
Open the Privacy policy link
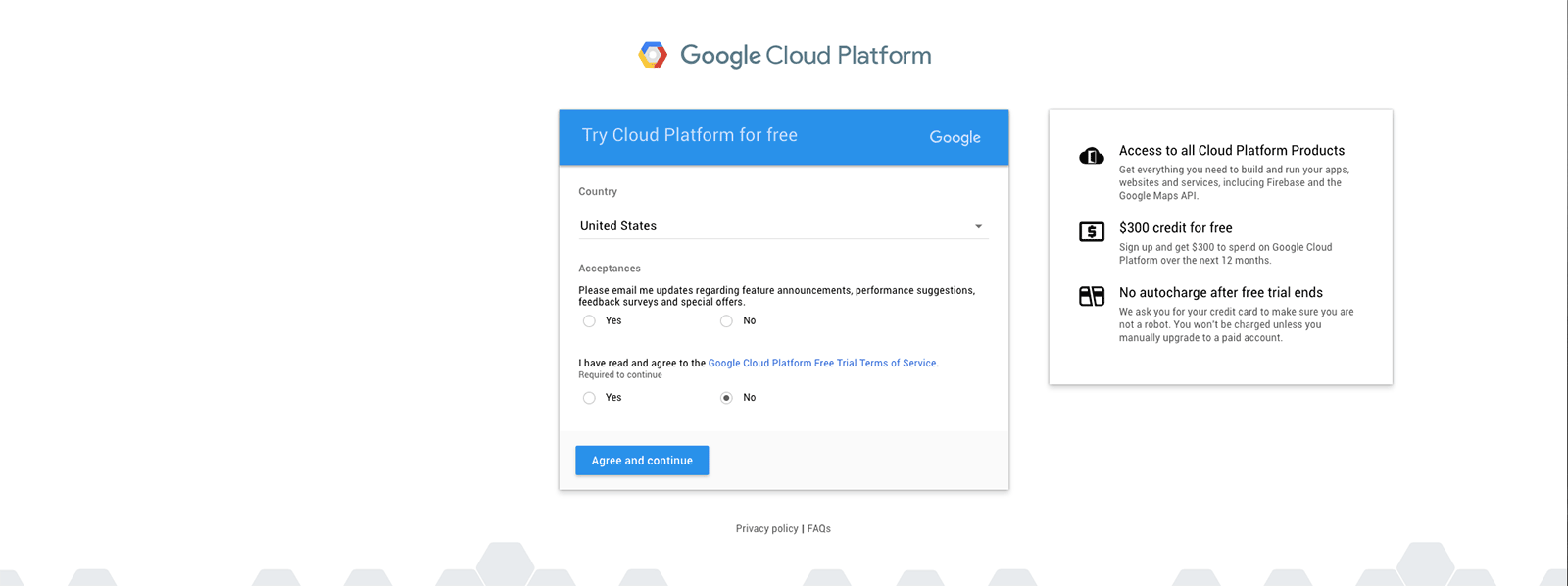(x=766, y=529)
